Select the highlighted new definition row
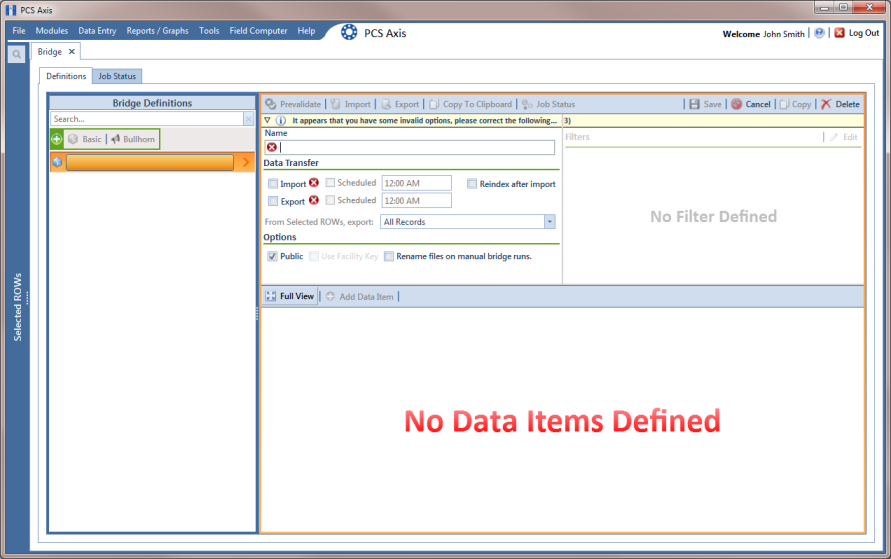Image resolution: width=891 pixels, height=559 pixels. (x=150, y=162)
